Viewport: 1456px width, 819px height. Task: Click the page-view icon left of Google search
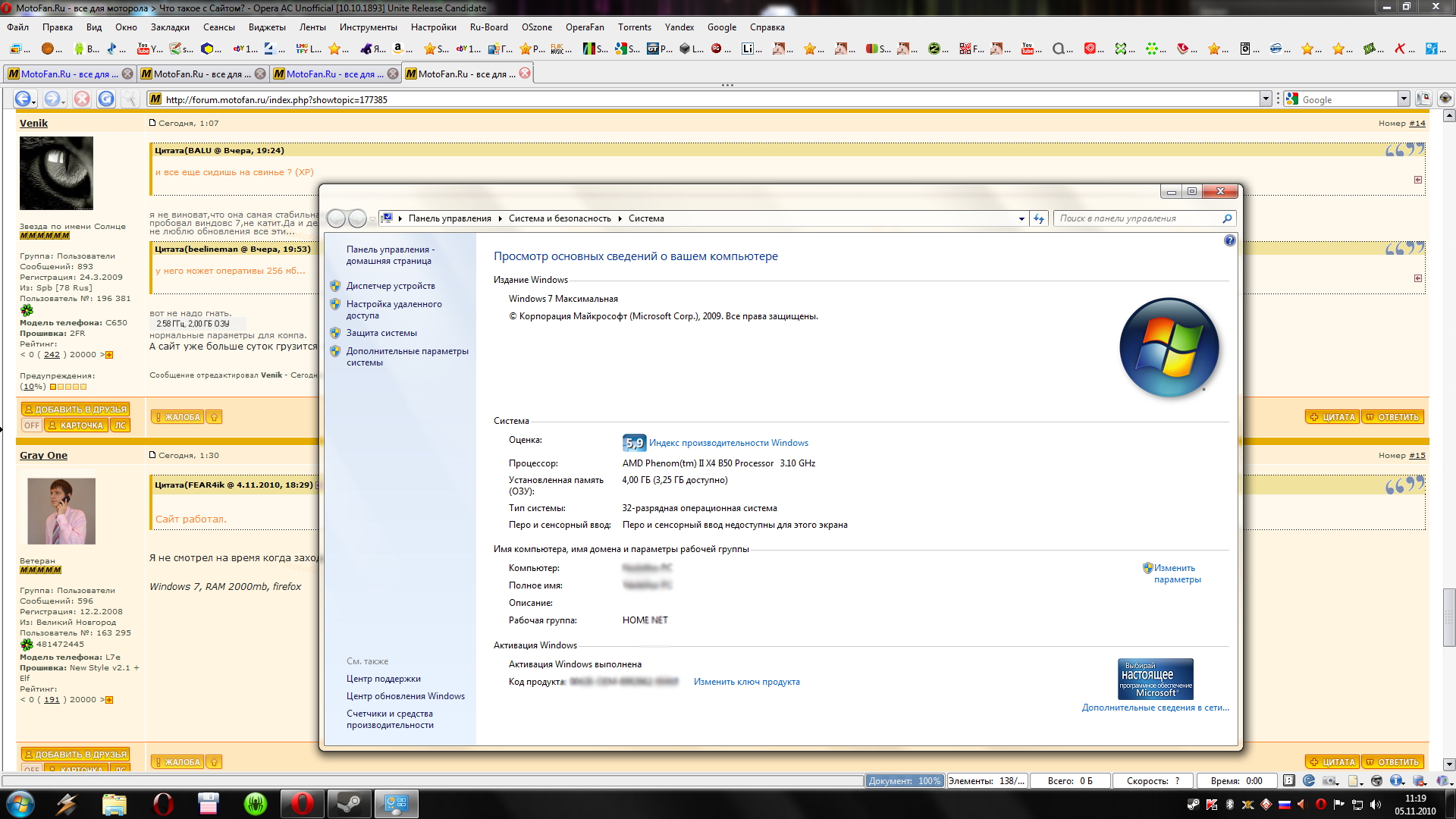point(1423,99)
